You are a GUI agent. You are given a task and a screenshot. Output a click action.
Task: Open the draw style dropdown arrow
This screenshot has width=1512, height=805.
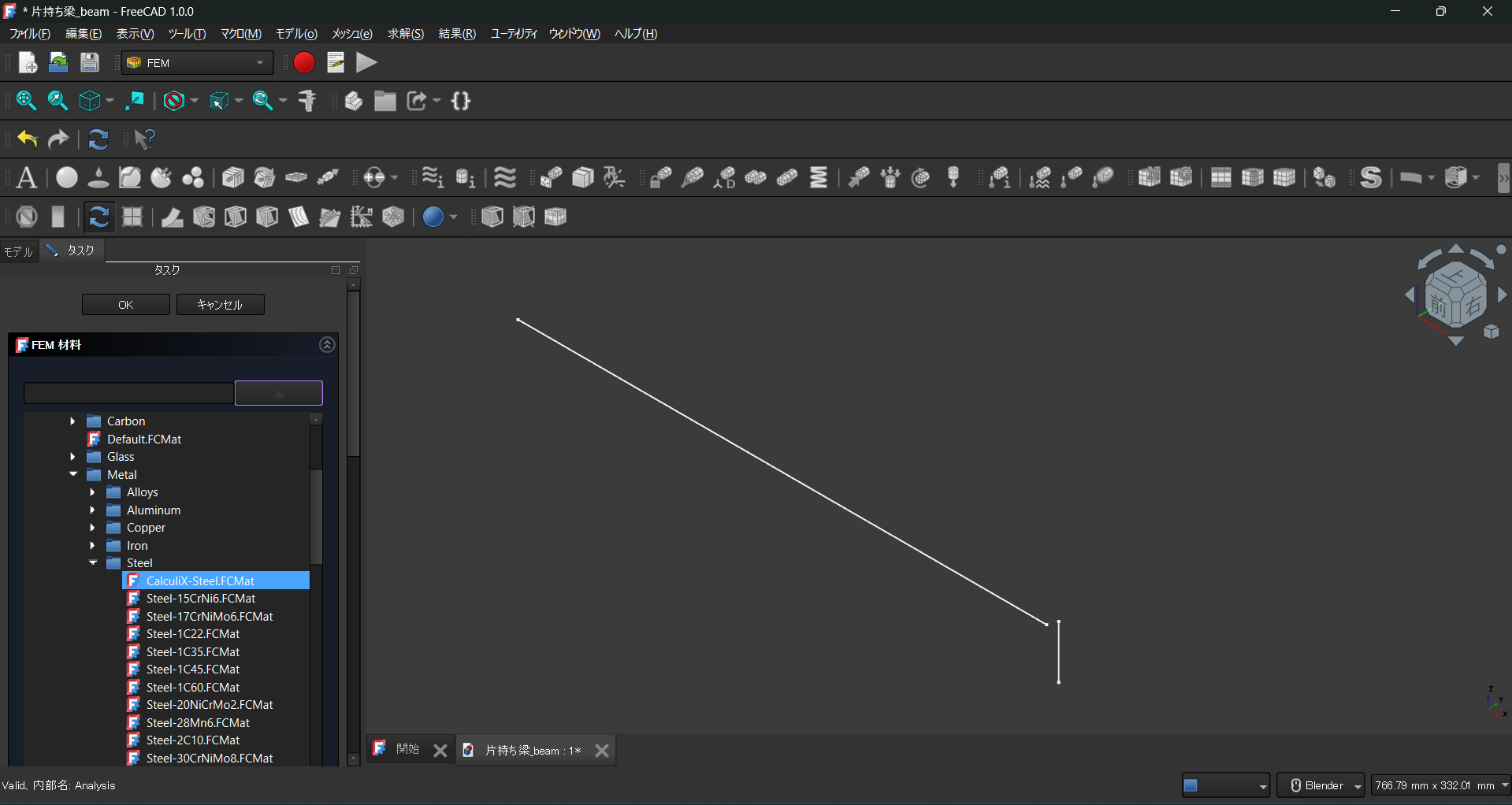point(194,101)
